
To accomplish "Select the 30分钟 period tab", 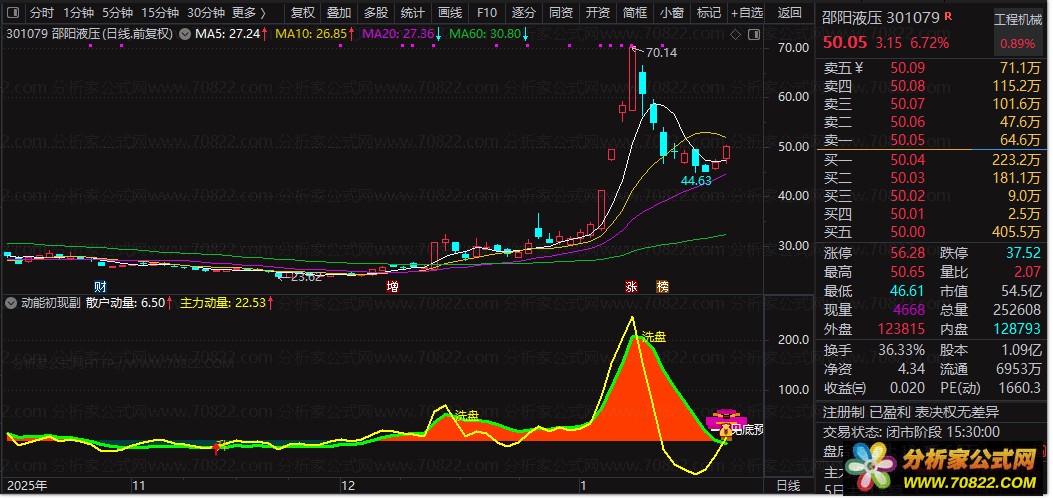I will tap(205, 12).
